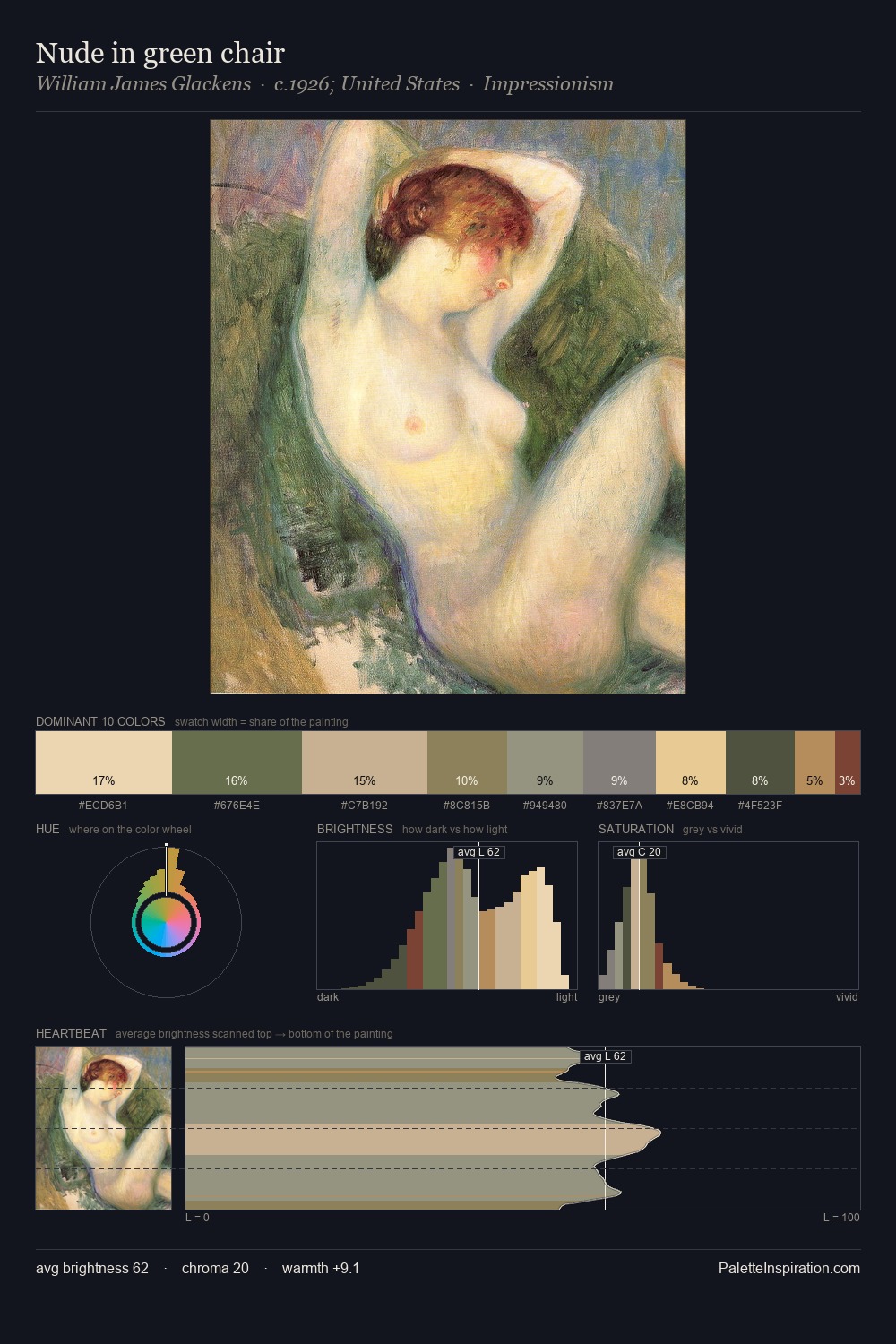The width and height of the screenshot is (896, 1344).
Task: Click the "HEARTBEAT" section heading
Action: tap(71, 1033)
